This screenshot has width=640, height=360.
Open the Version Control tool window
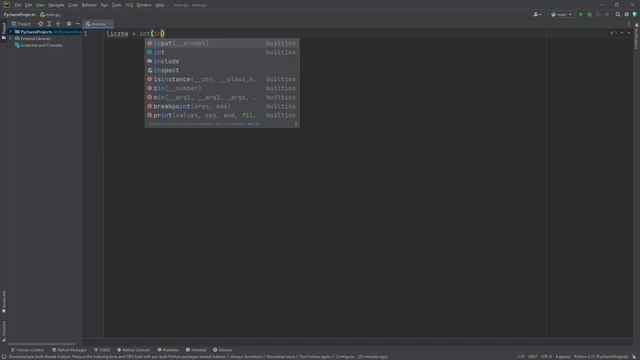click(x=27, y=350)
